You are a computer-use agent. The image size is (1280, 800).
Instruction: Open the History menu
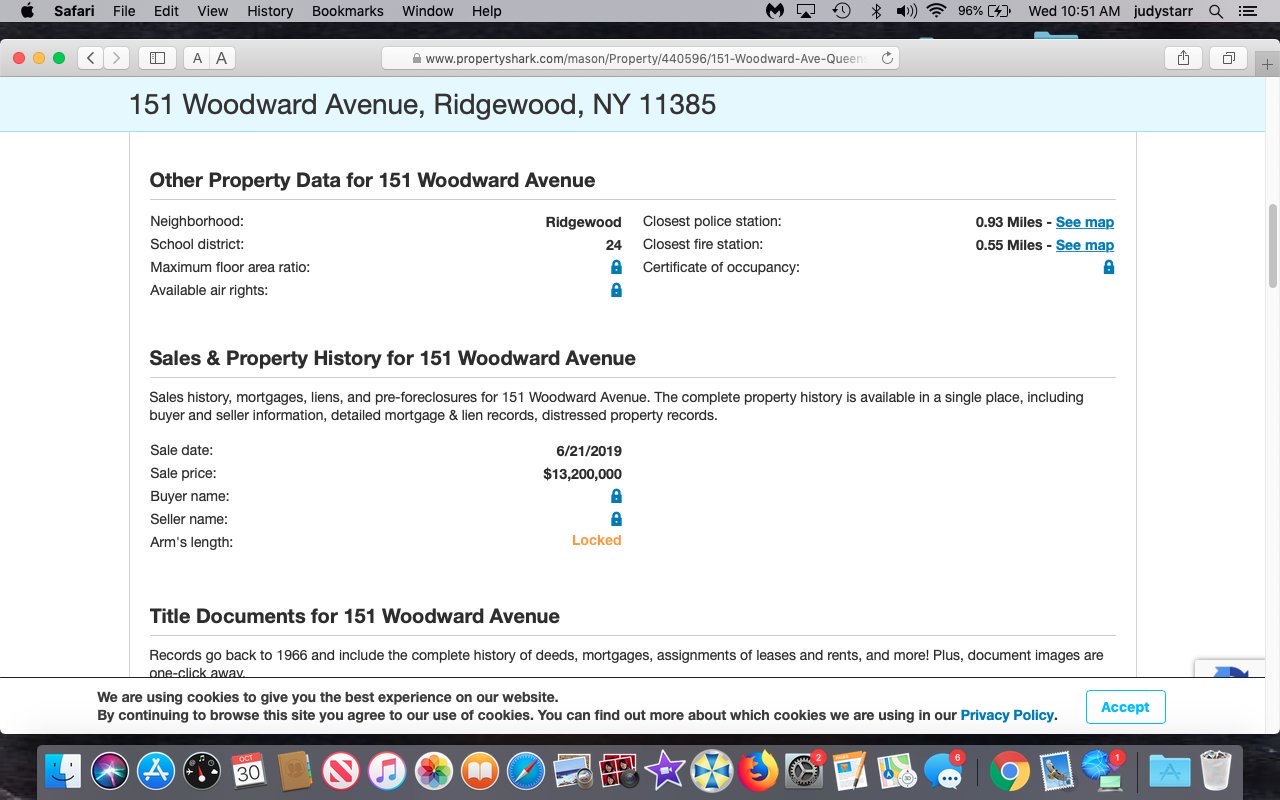click(270, 11)
